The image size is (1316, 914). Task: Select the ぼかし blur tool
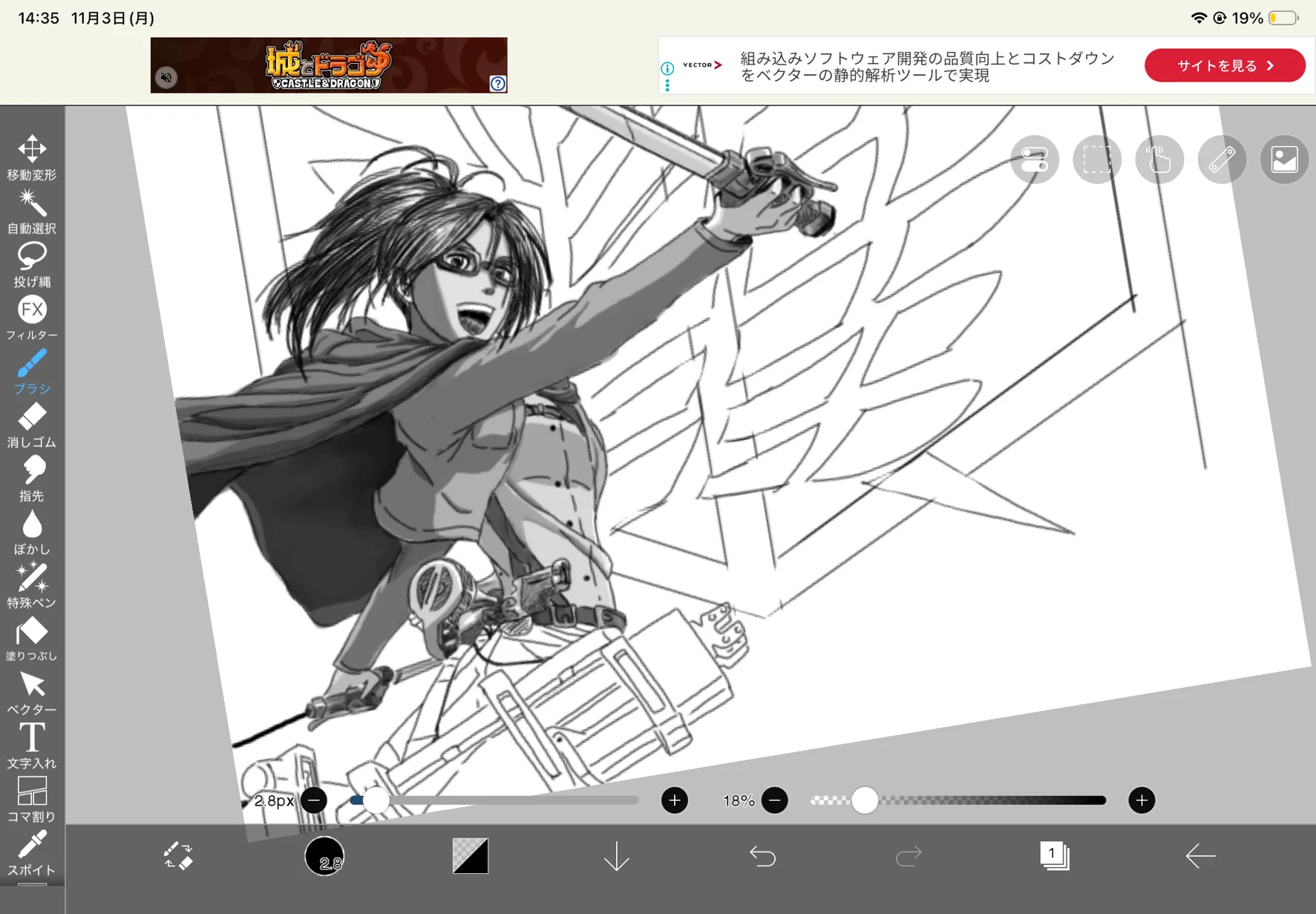[32, 532]
